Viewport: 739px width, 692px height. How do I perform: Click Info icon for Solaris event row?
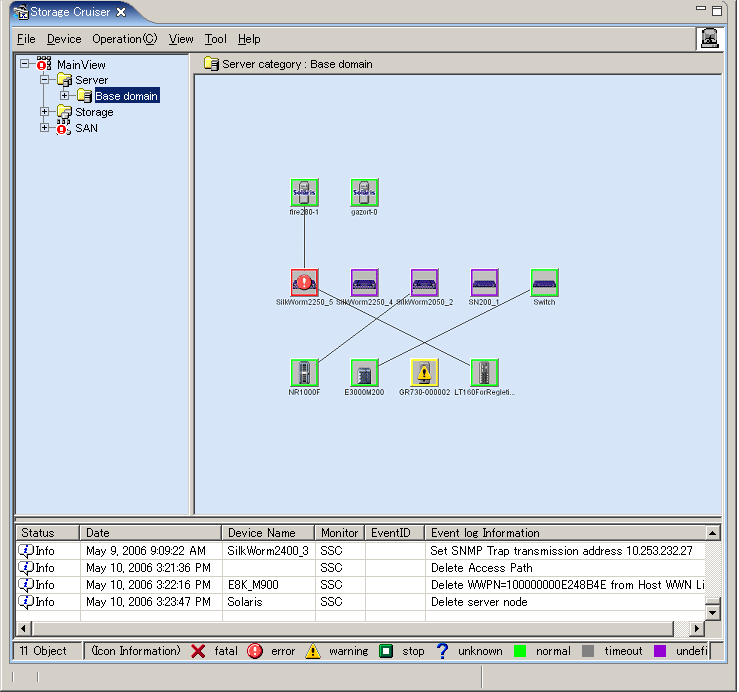[x=26, y=602]
